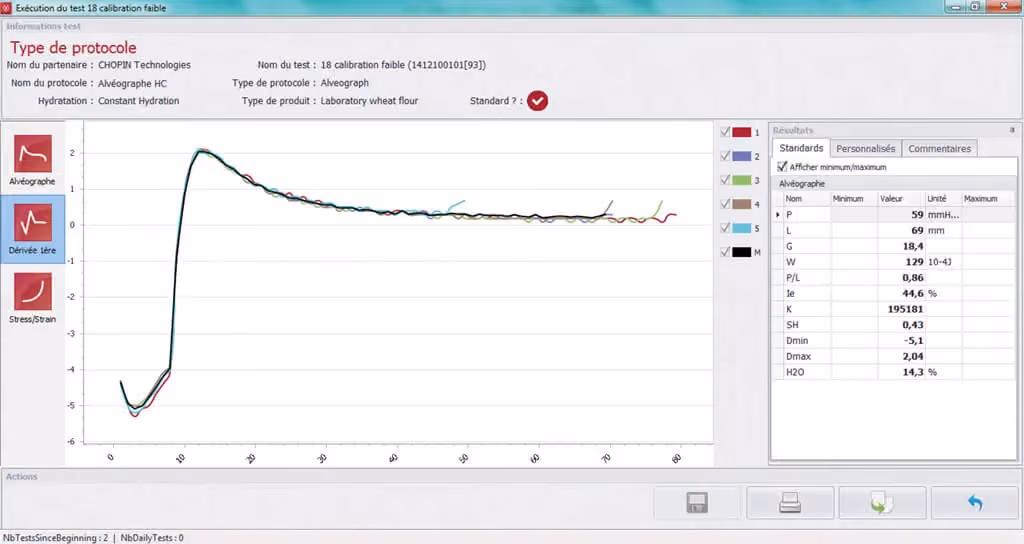
Task: Open the Standards tab
Action: 801,148
